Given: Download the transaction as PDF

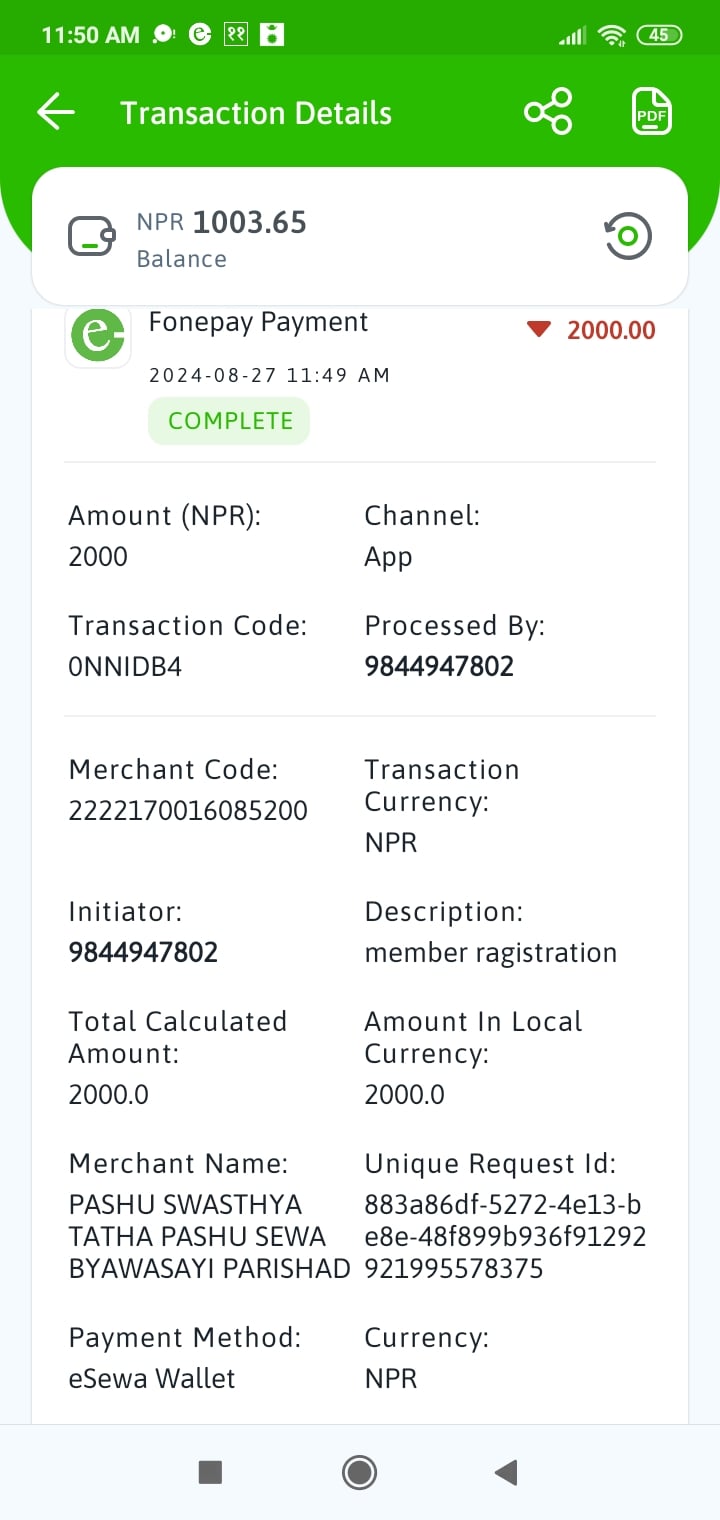Looking at the screenshot, I should [x=652, y=111].
